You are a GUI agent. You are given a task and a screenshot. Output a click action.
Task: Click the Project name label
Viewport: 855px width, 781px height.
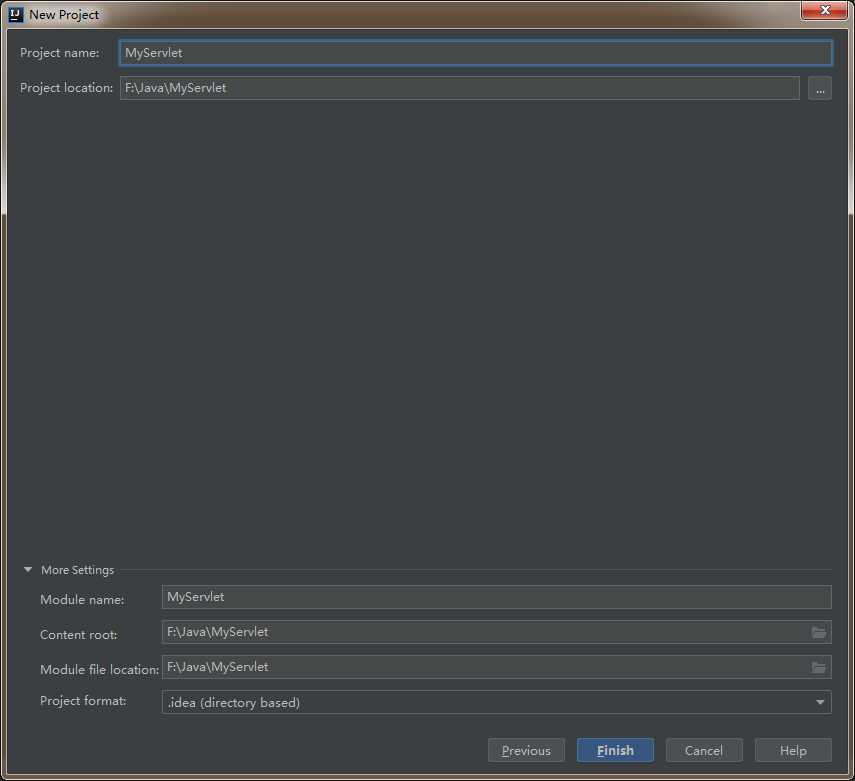pos(59,53)
